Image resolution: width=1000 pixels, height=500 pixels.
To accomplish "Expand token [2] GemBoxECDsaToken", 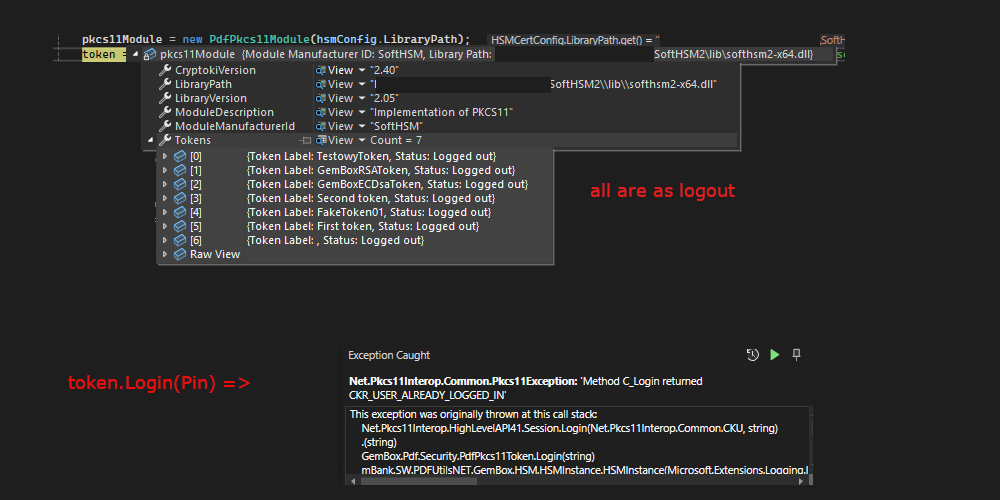I will 165,184.
